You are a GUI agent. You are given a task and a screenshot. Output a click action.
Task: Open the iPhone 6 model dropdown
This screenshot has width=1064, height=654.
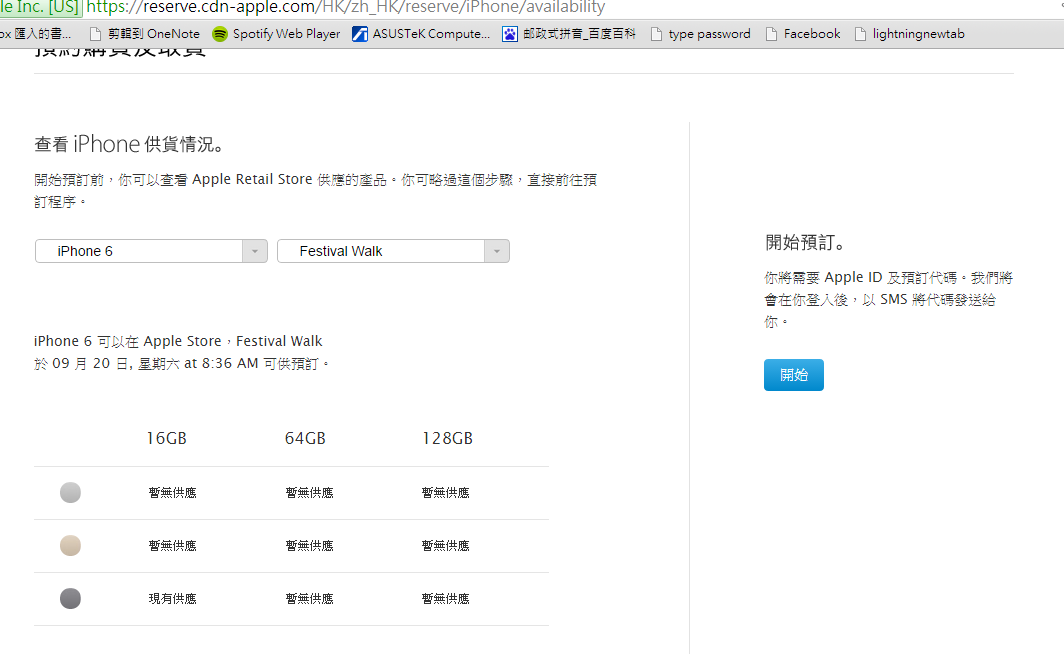(x=151, y=251)
